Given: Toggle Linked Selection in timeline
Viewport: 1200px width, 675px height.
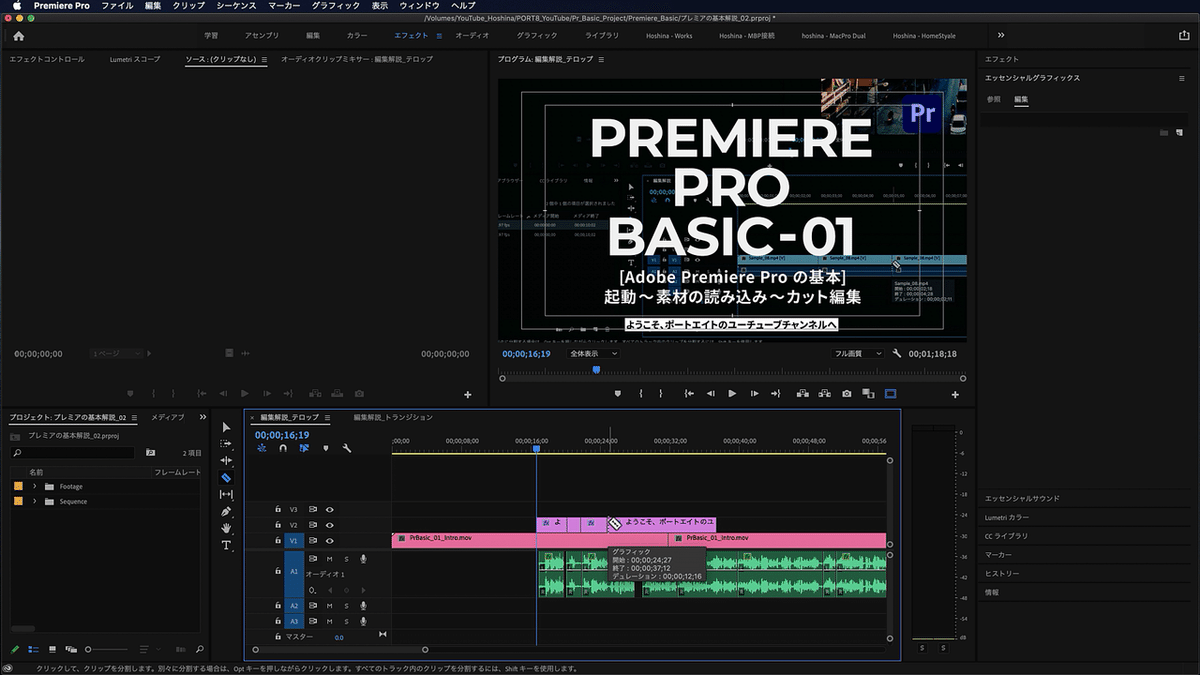Looking at the screenshot, I should pos(304,448).
